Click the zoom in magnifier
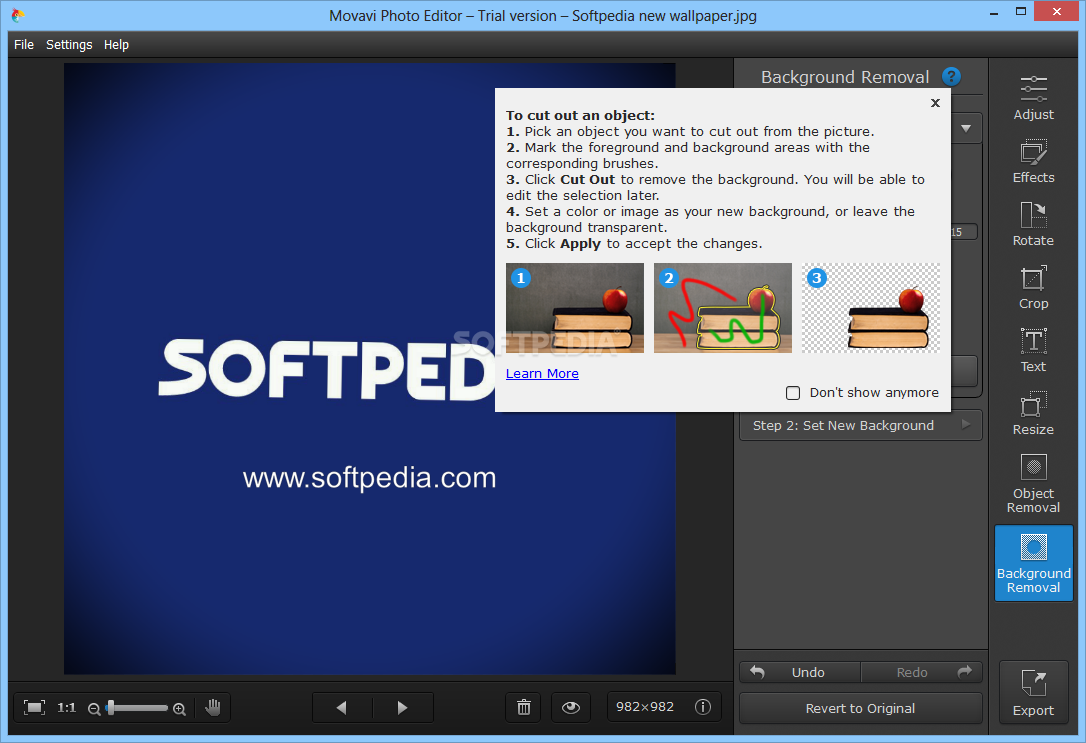This screenshot has height=743, width=1086. pos(179,708)
